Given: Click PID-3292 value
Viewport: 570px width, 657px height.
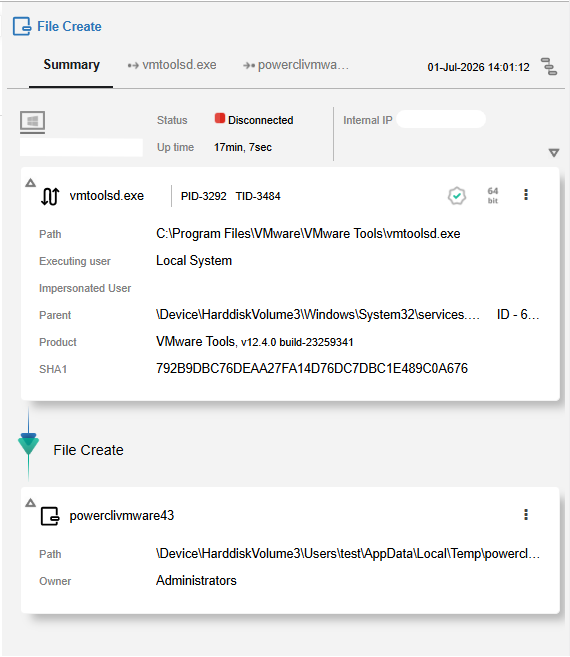Looking at the screenshot, I should coord(203,196).
